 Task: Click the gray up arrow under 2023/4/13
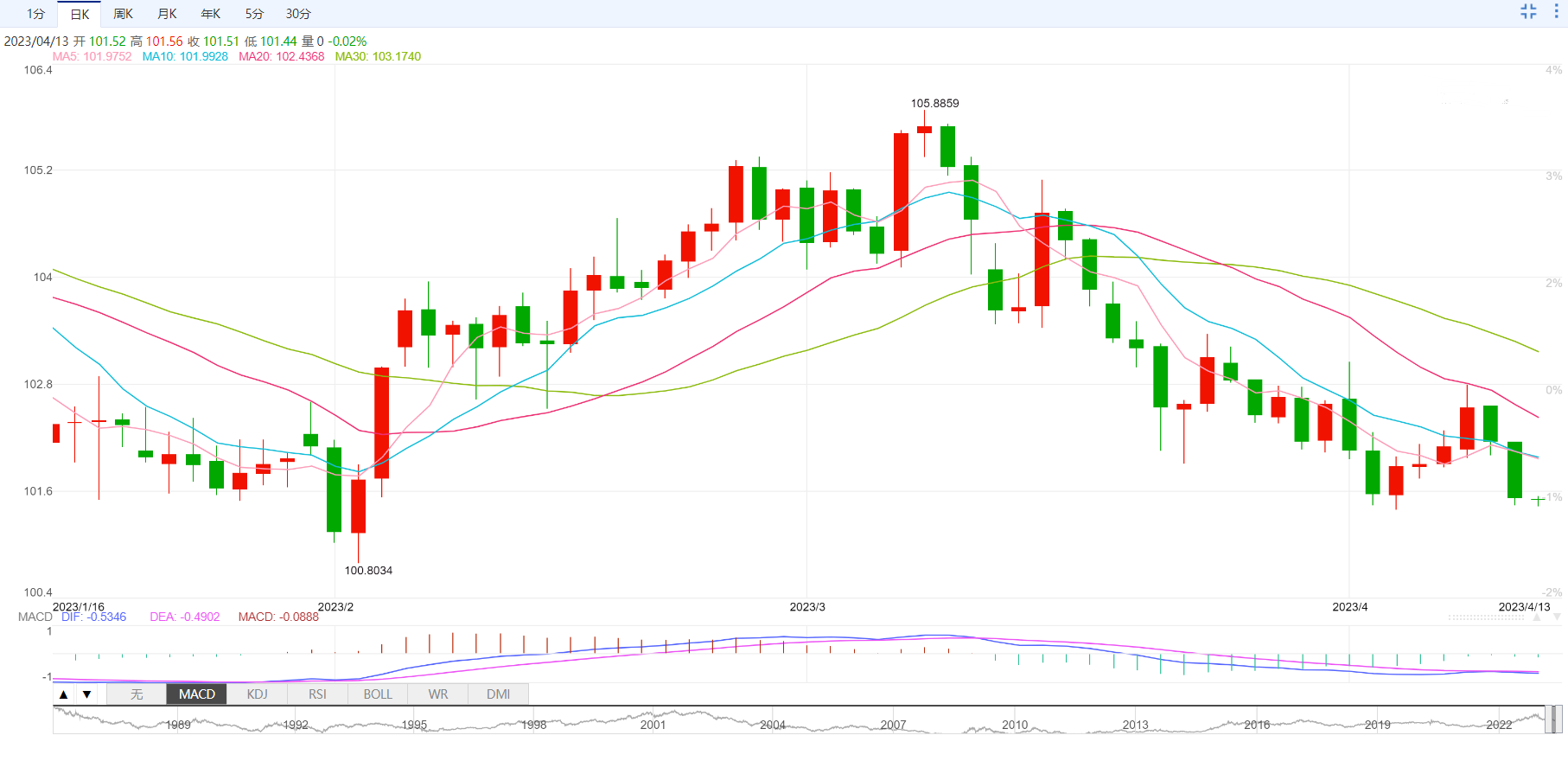tap(1537, 617)
